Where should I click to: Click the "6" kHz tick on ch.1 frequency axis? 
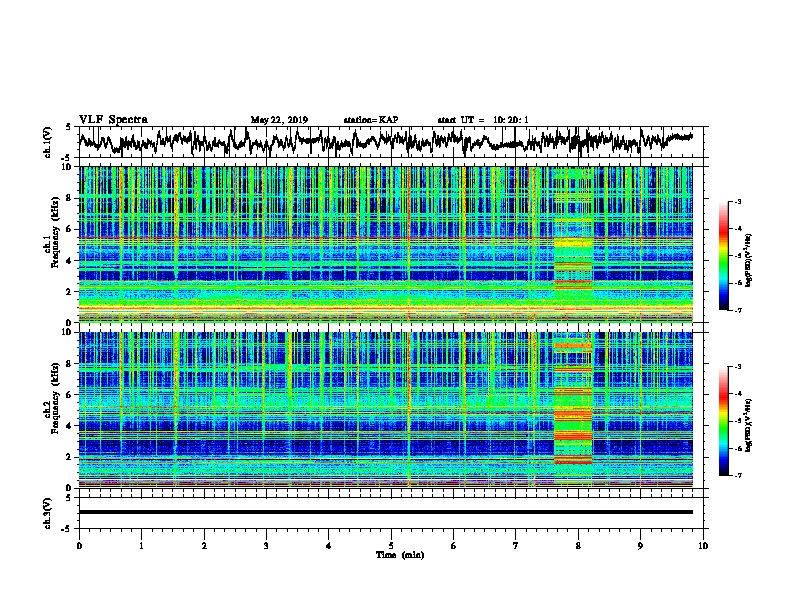click(x=70, y=229)
